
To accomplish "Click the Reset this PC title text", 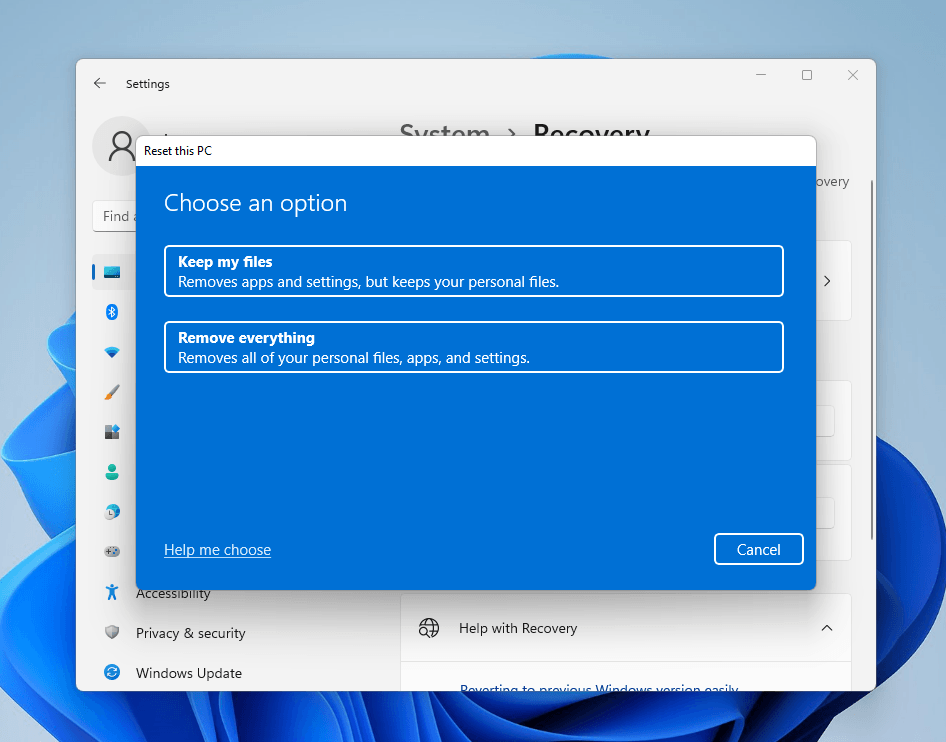I will [178, 151].
